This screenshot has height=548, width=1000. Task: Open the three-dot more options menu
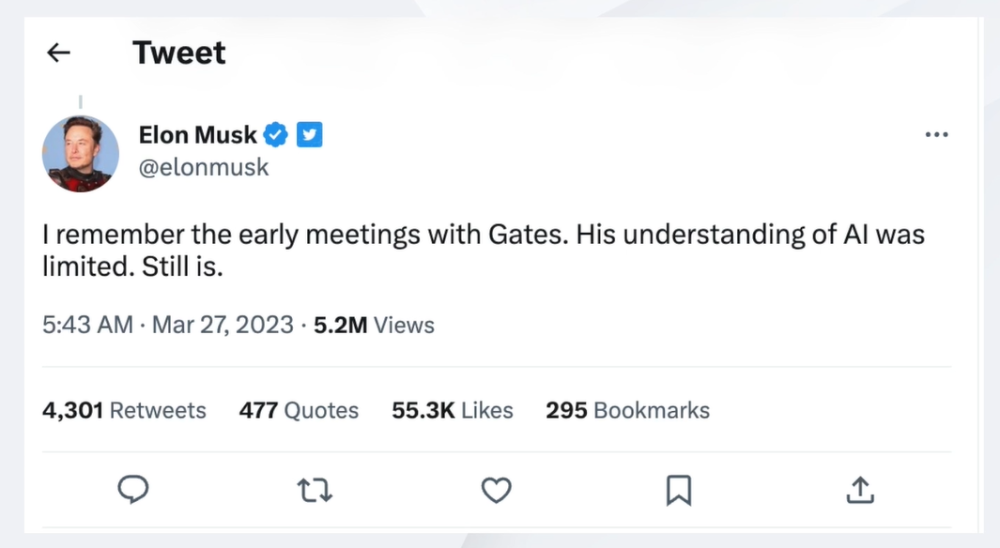click(x=936, y=135)
